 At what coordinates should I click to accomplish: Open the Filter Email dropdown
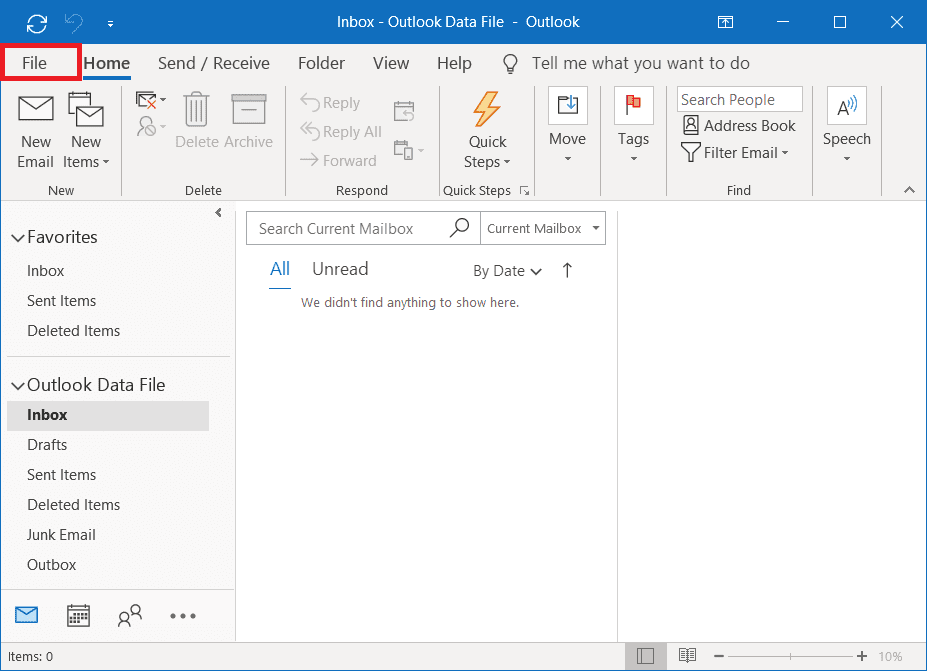[735, 153]
